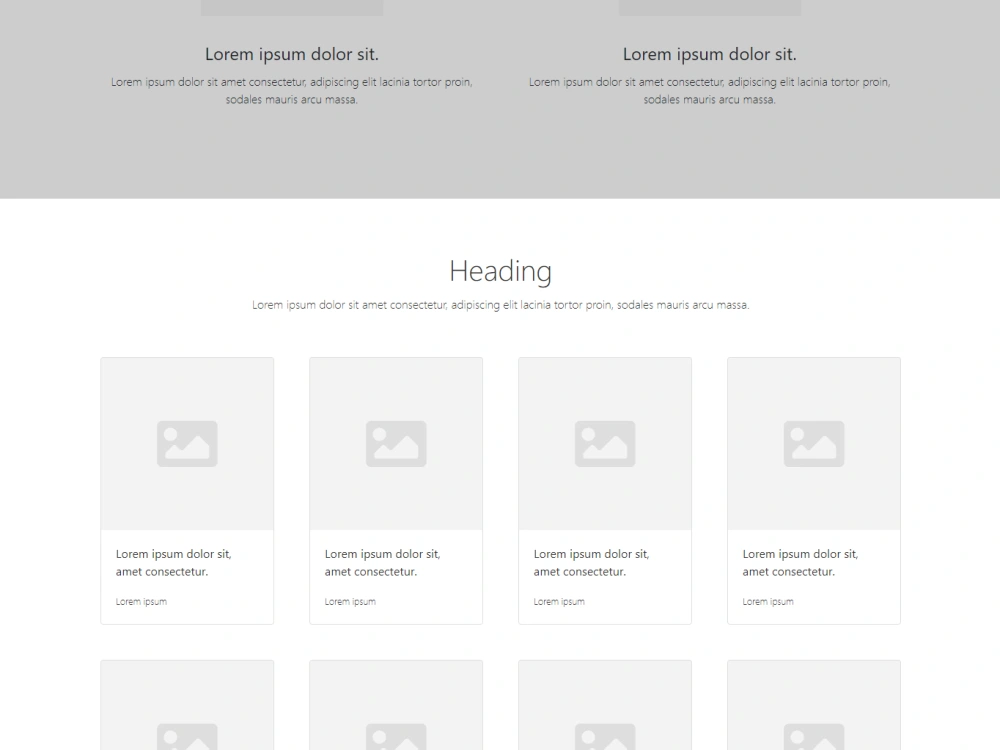This screenshot has width=1000, height=750.
Task: Click 'Lorem ipsum' caption in third card
Action: tap(559, 601)
